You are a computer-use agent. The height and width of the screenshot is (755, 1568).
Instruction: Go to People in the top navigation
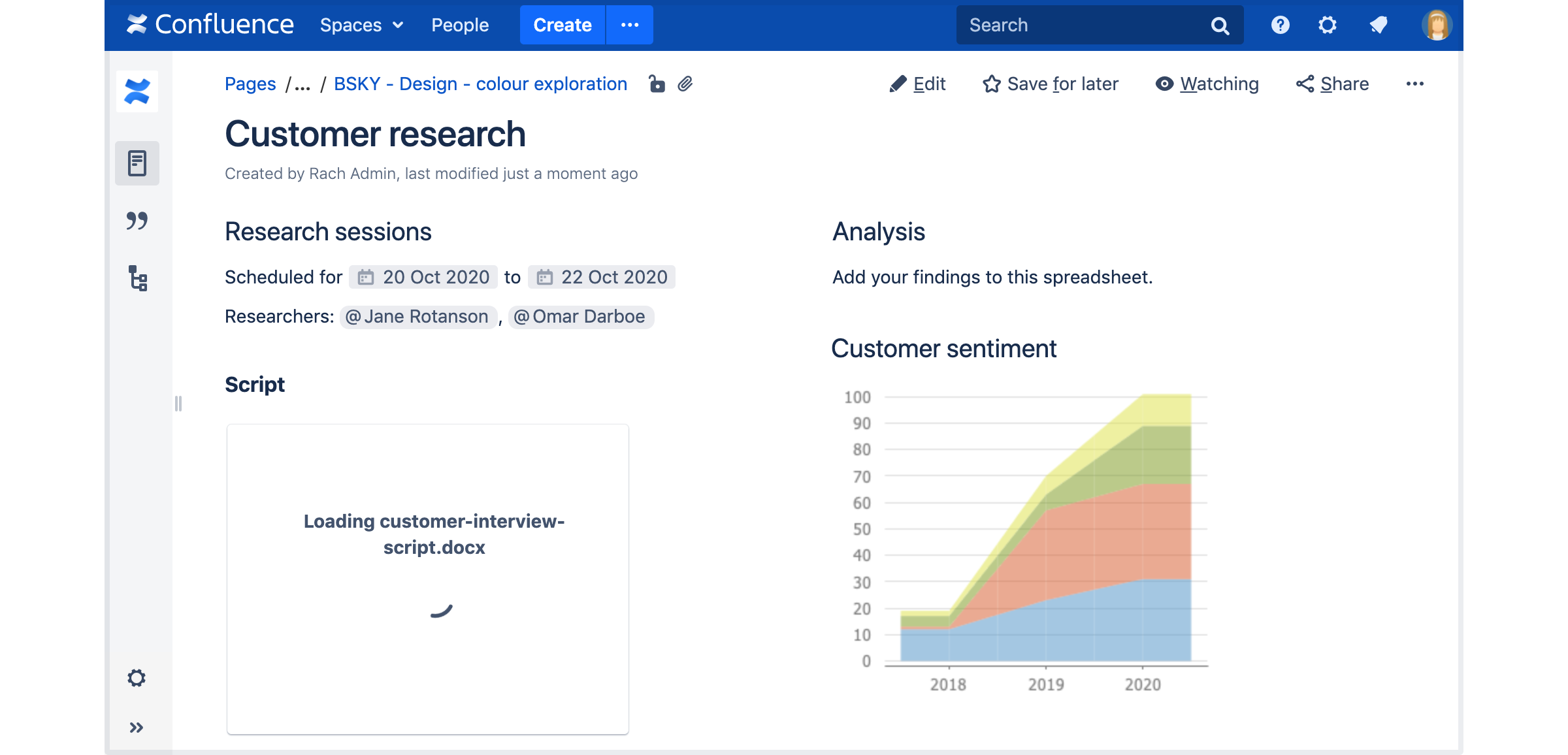point(460,25)
